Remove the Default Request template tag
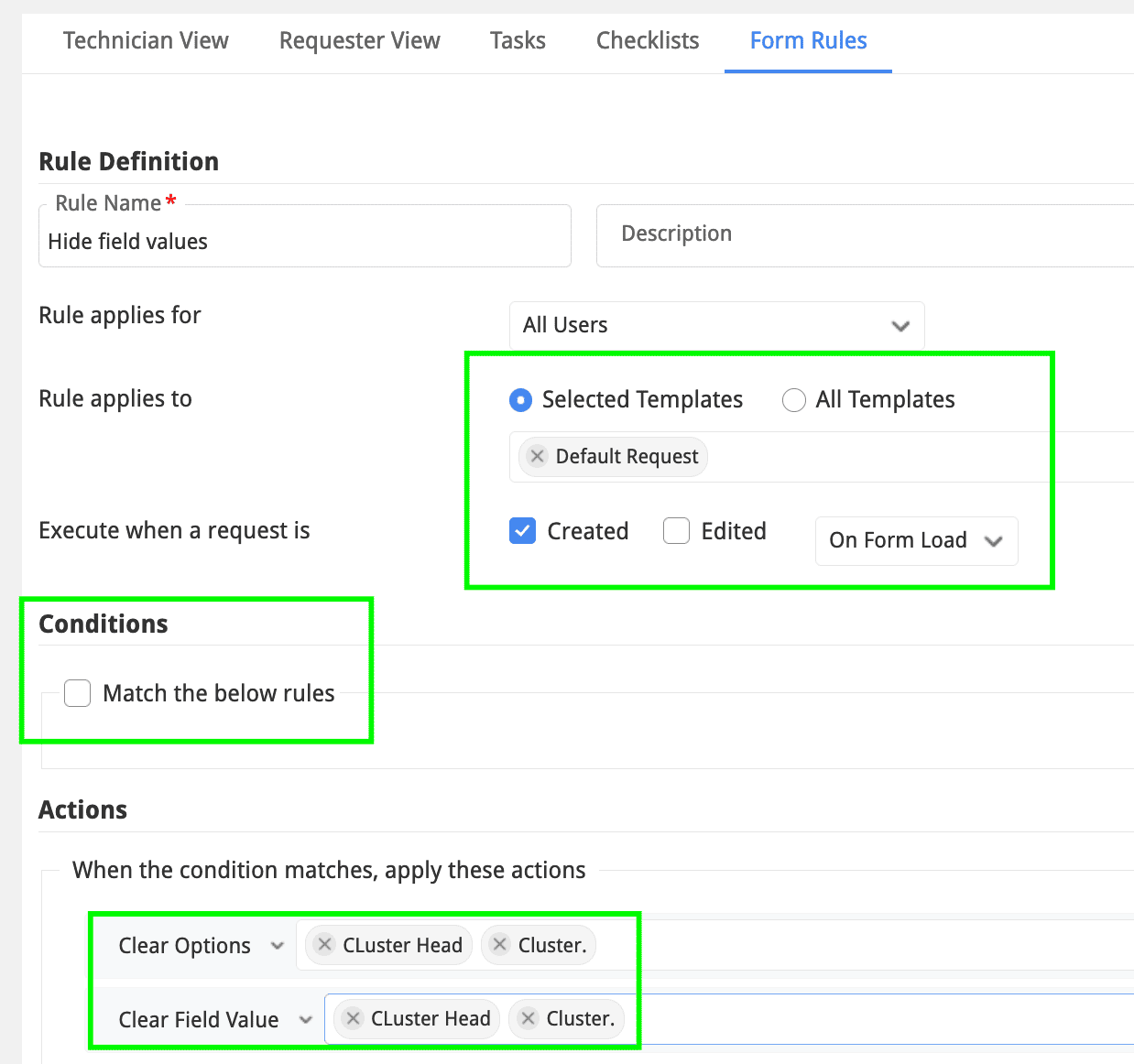The height and width of the screenshot is (1064, 1134). [x=538, y=456]
